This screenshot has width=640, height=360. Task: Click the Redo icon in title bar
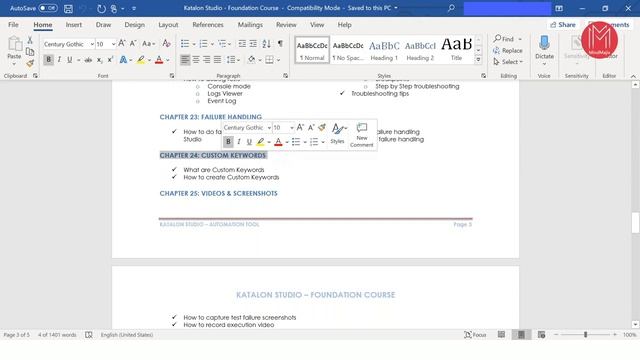pyautogui.click(x=101, y=9)
